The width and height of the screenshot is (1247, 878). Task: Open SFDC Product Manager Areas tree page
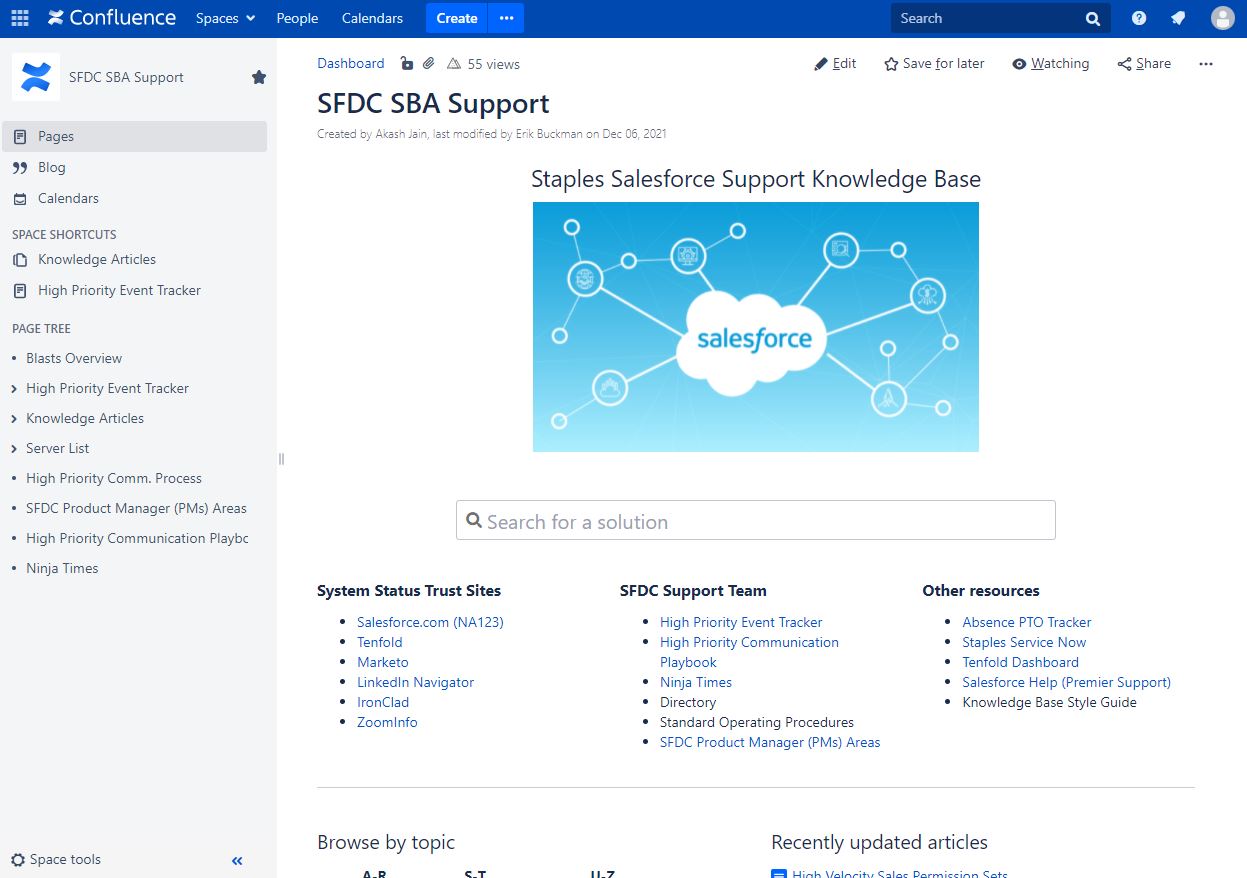[136, 508]
